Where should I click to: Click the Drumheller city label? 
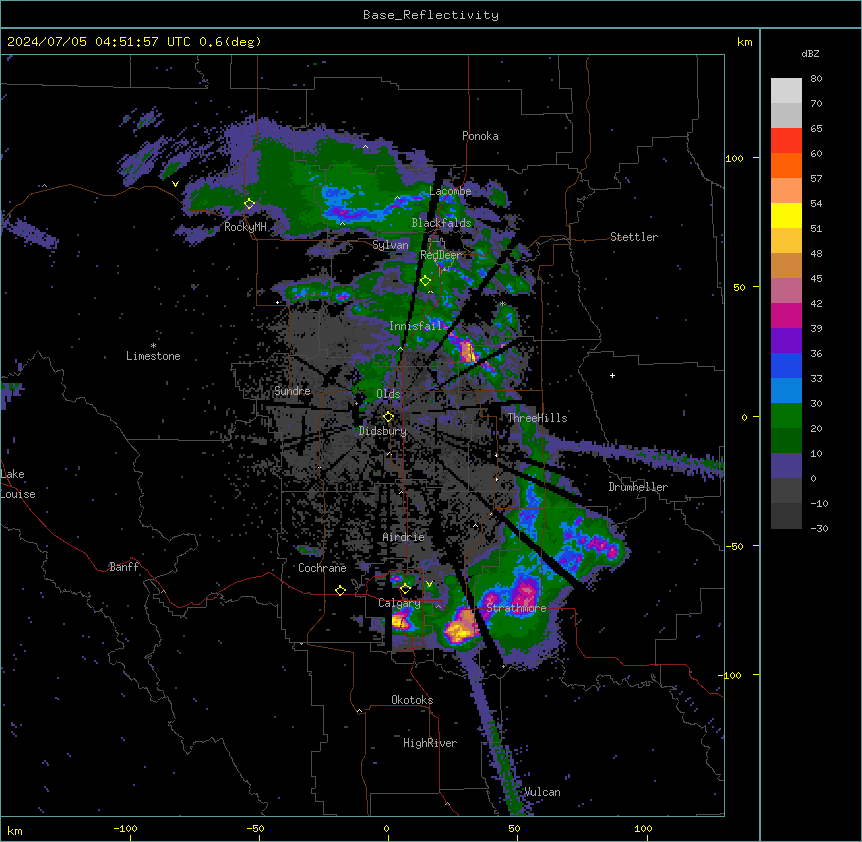pos(638,487)
